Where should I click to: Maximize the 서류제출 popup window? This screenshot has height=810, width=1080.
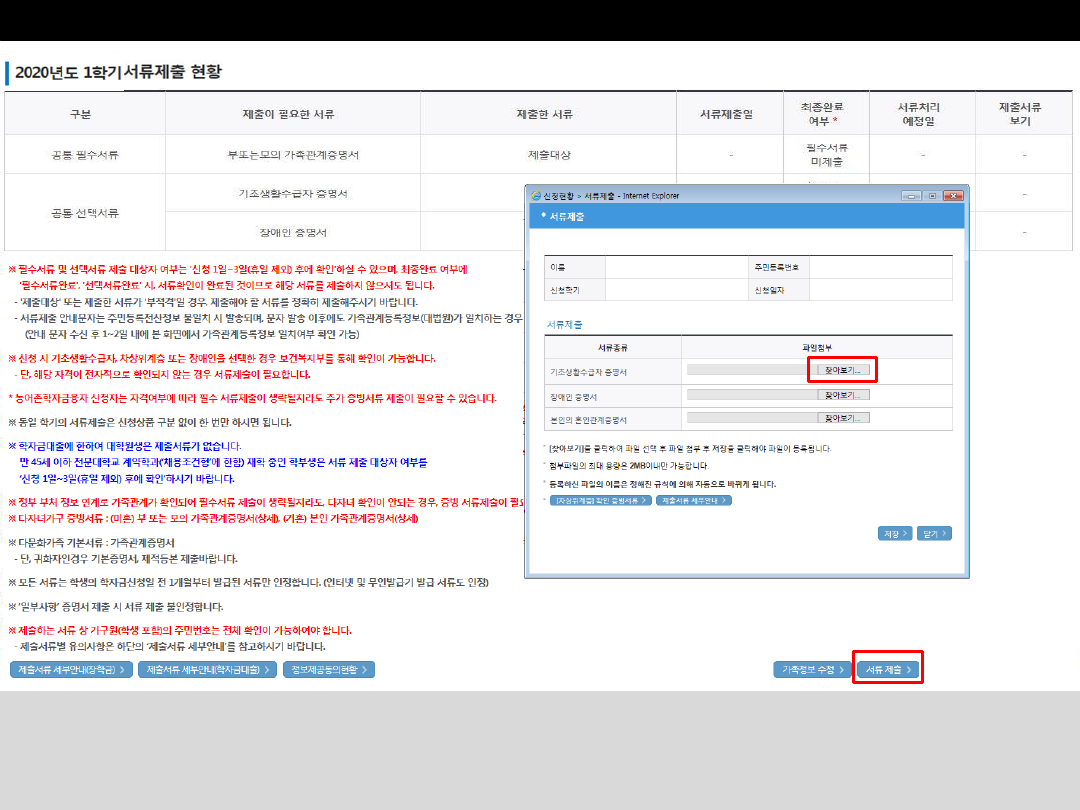tap(930, 194)
